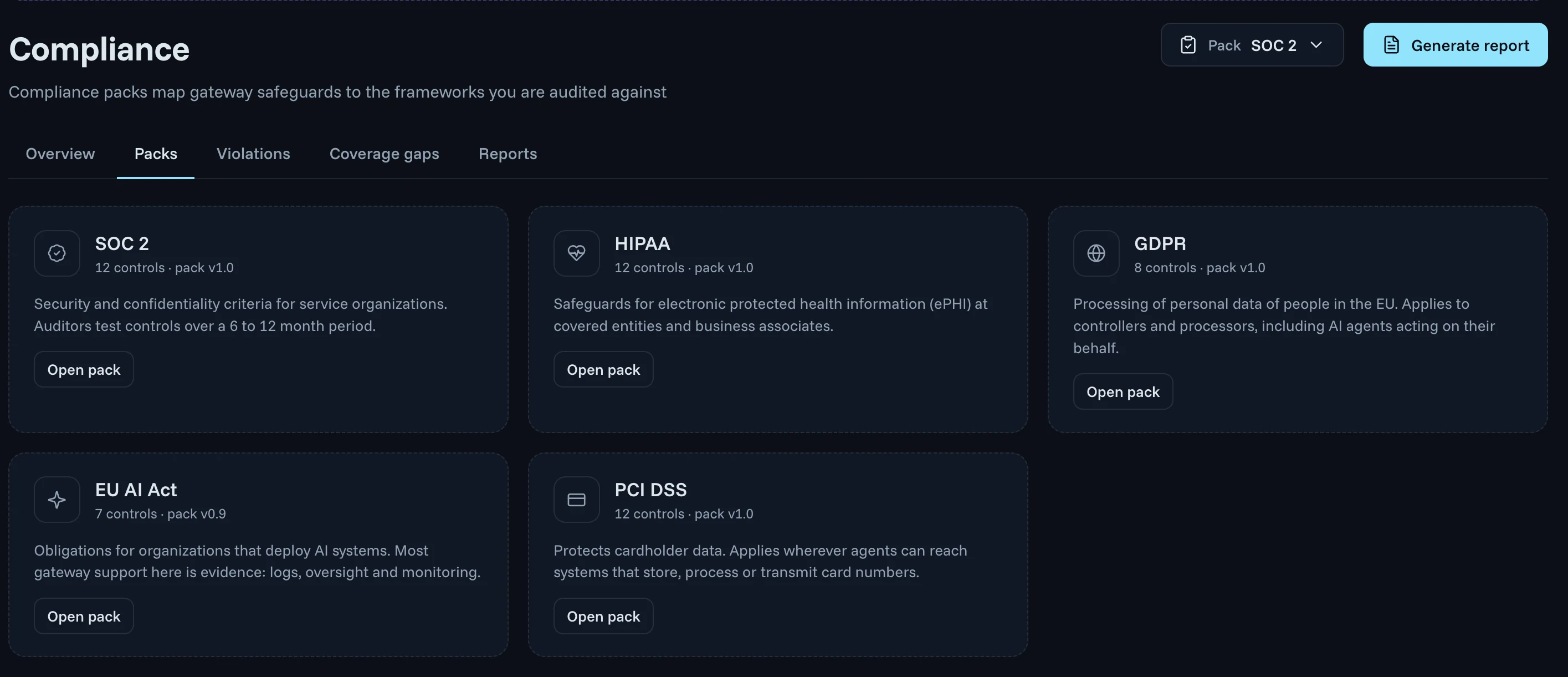The image size is (1568, 677).
Task: Click the document icon on Generate report
Action: 1391,45
